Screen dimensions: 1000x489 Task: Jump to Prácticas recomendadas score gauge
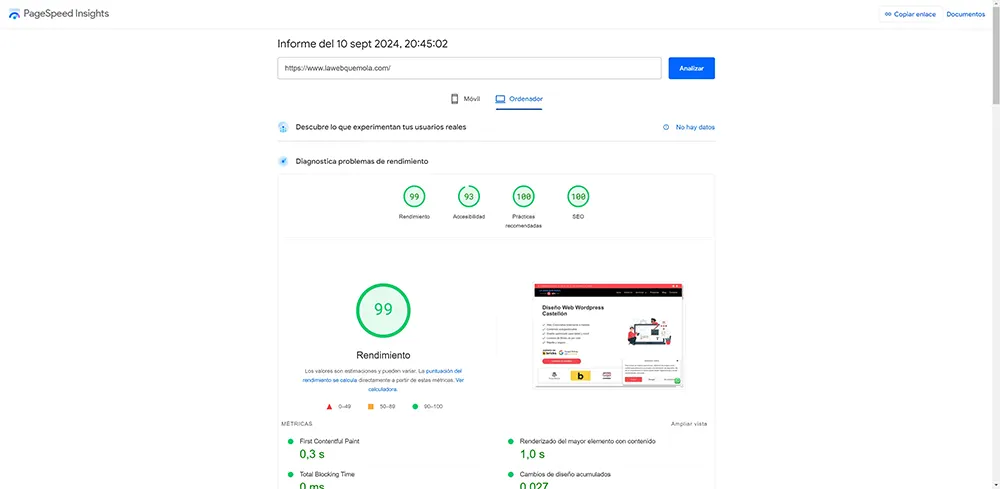point(523,197)
